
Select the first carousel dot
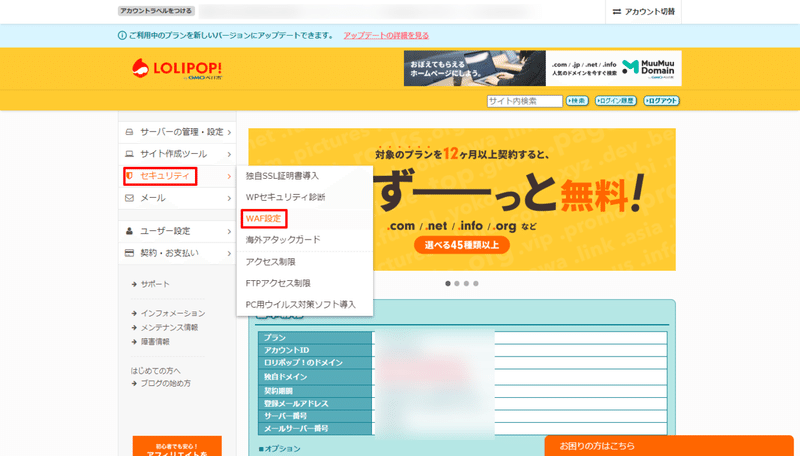point(448,284)
